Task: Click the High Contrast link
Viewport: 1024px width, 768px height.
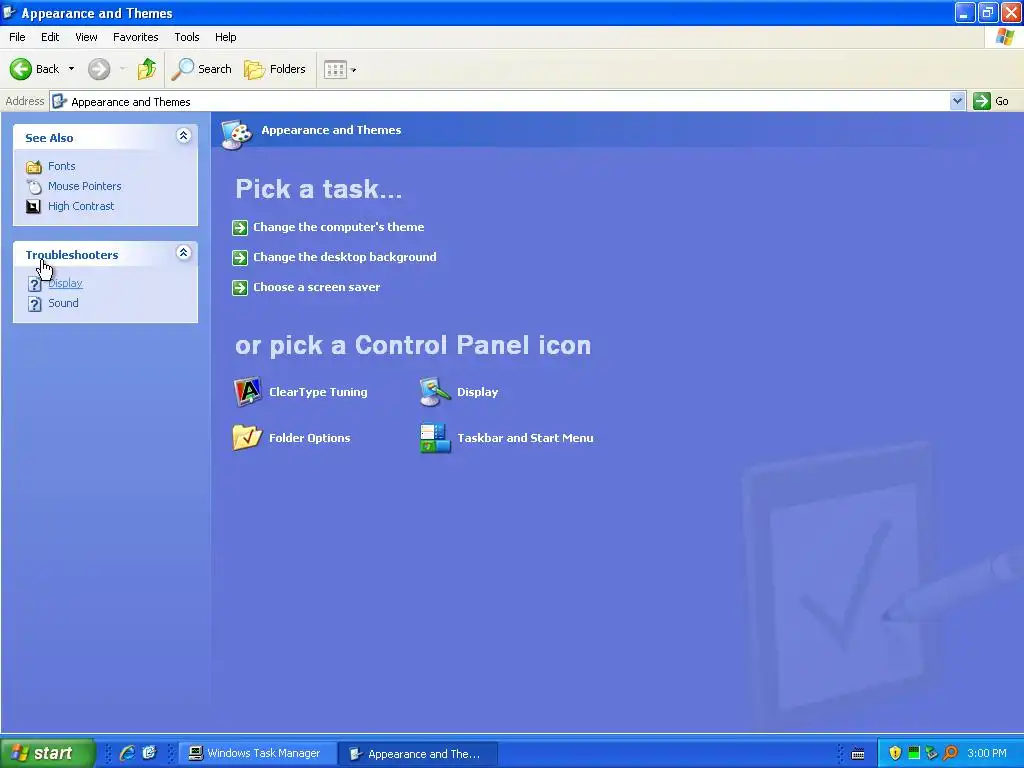Action: point(81,206)
